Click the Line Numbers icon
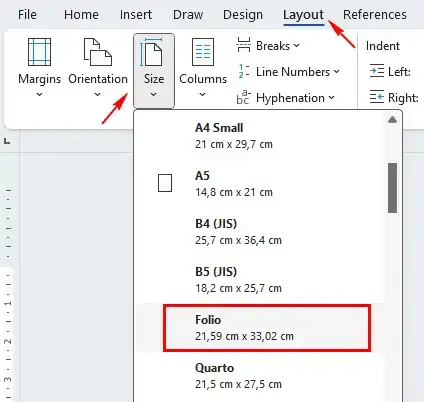Screen dimensions: 424x402 244,71
